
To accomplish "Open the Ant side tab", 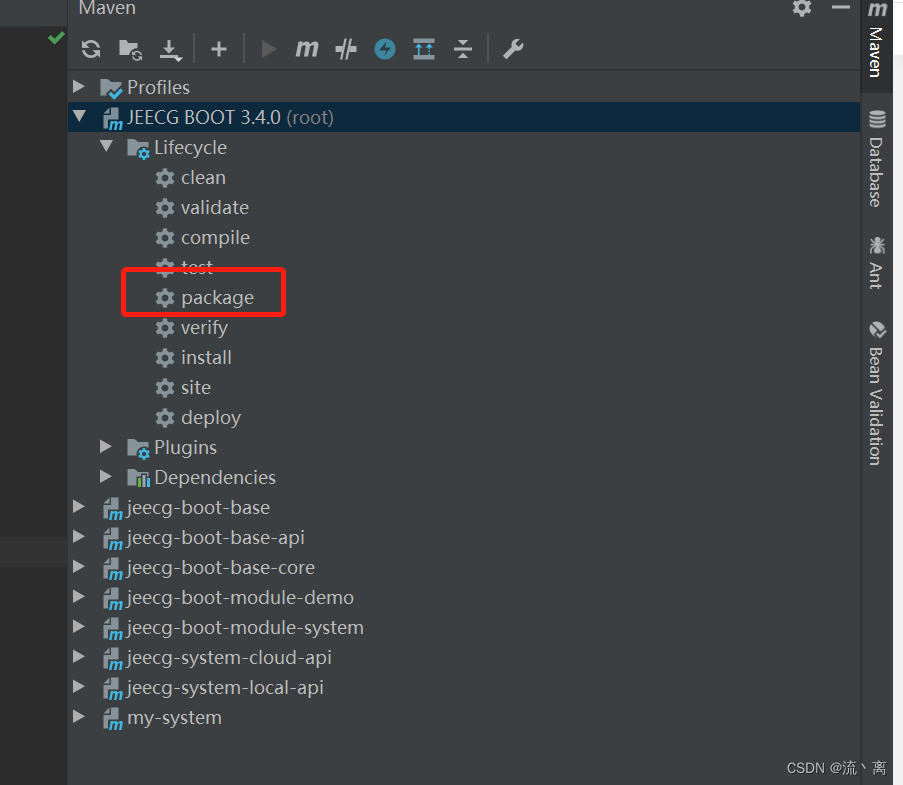I will coord(877,262).
